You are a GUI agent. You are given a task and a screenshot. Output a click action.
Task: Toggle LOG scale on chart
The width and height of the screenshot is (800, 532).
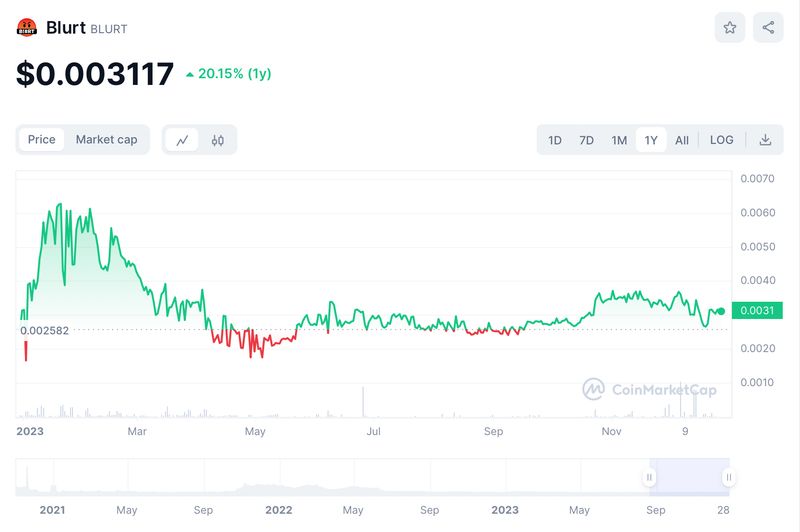click(x=721, y=140)
